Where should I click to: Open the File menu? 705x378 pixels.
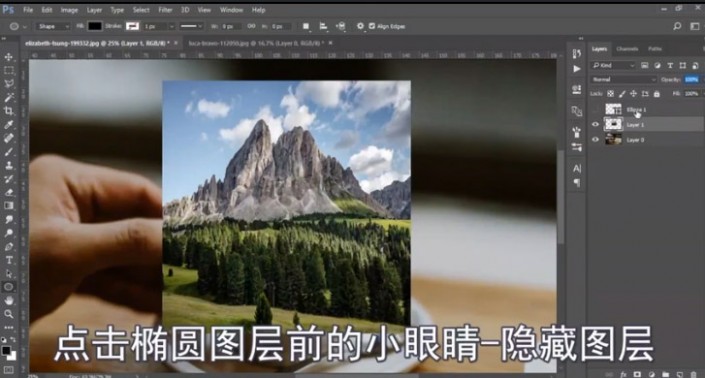tap(28, 9)
